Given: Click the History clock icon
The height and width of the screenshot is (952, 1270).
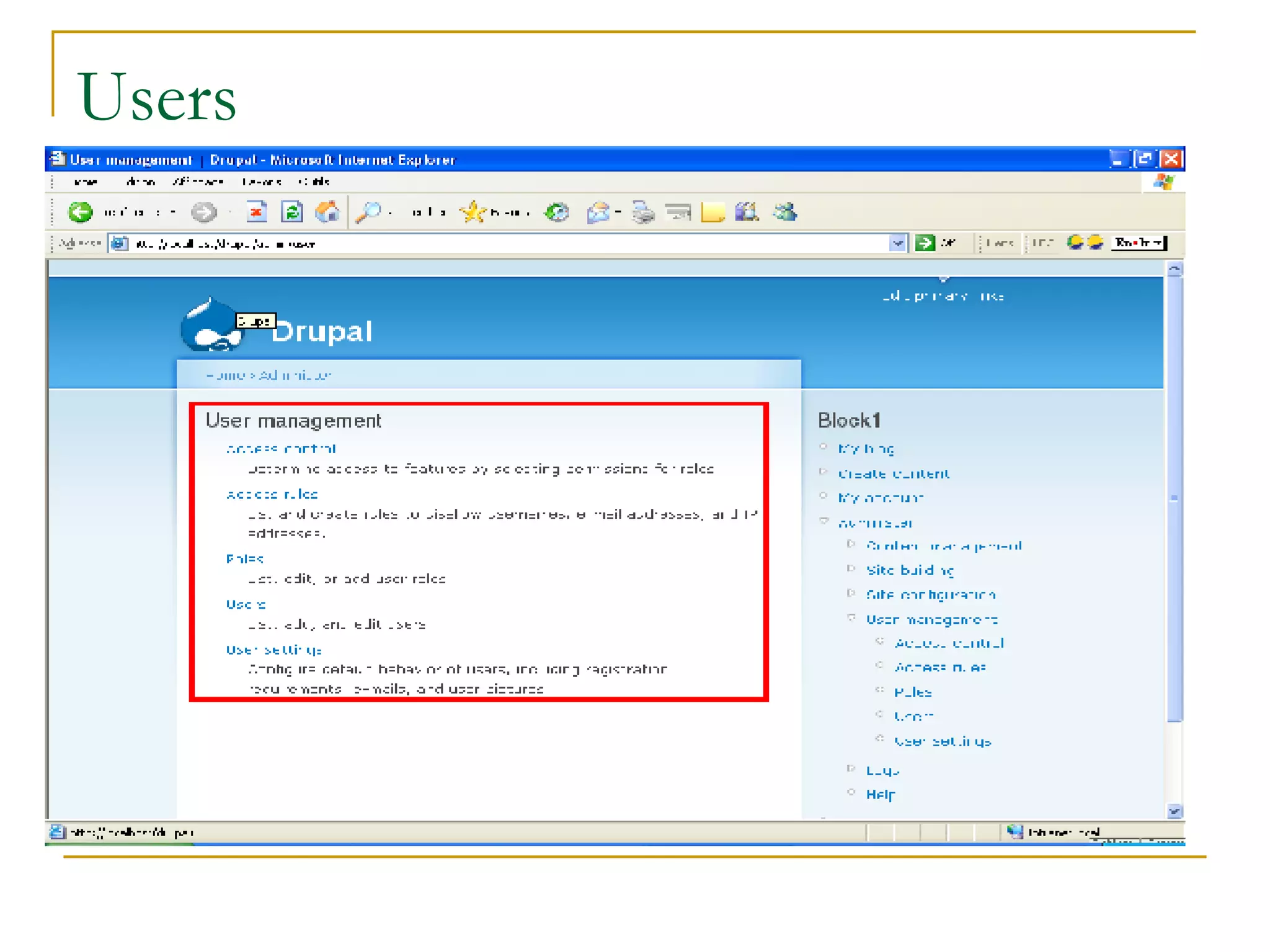Looking at the screenshot, I should pyautogui.click(x=557, y=213).
